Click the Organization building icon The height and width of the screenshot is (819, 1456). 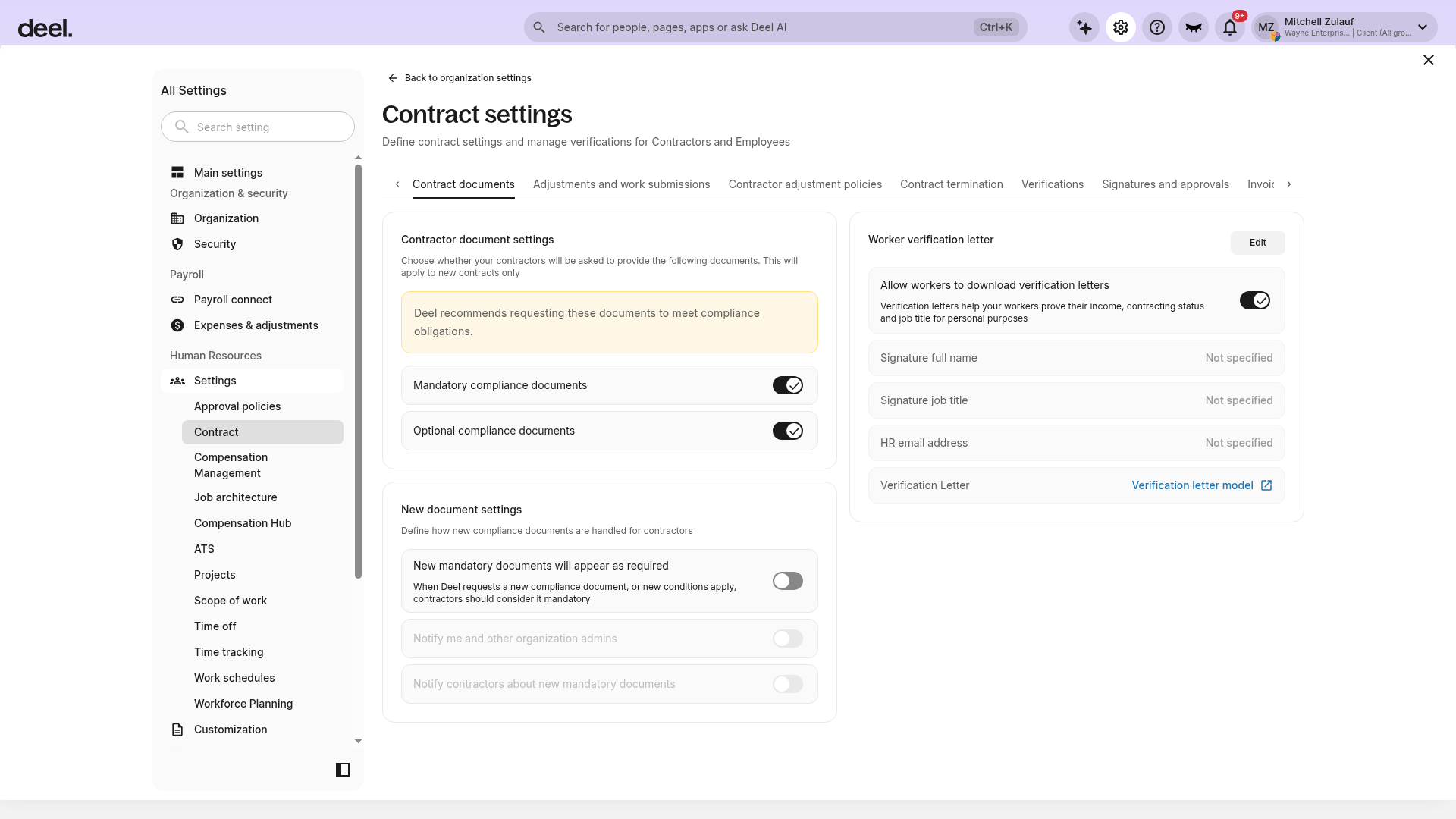click(177, 218)
